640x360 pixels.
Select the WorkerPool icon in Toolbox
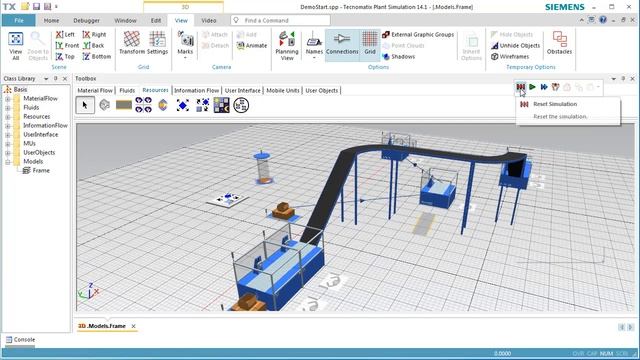pos(144,105)
